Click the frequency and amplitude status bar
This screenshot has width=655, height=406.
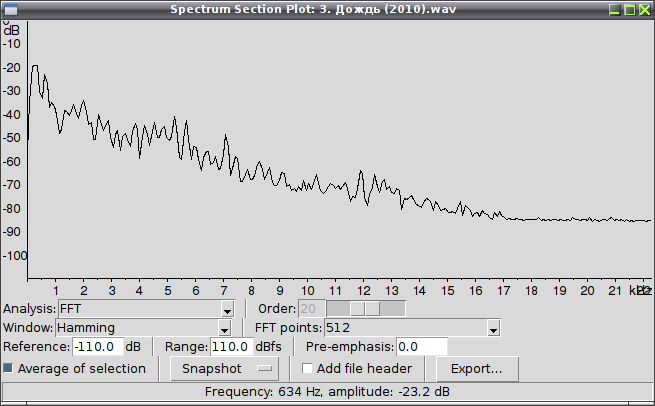327,392
